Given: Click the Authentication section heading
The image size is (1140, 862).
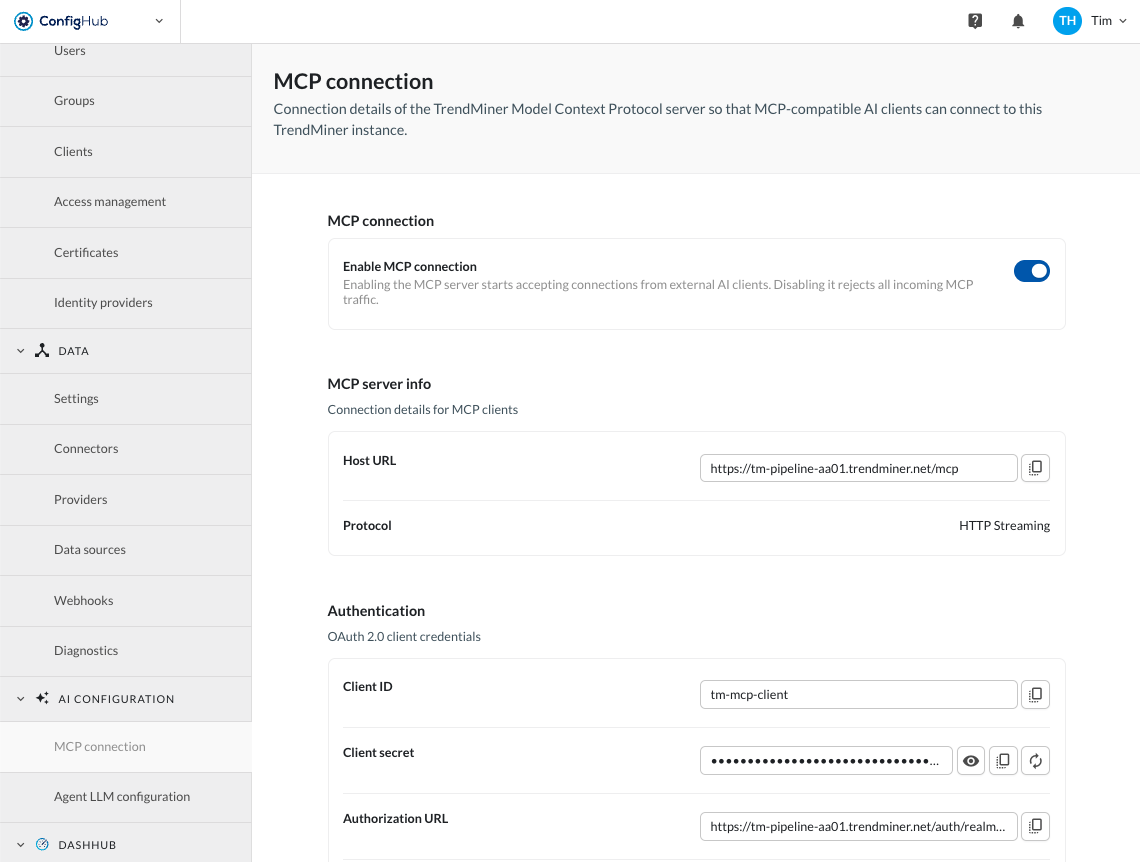Looking at the screenshot, I should [x=376, y=611].
